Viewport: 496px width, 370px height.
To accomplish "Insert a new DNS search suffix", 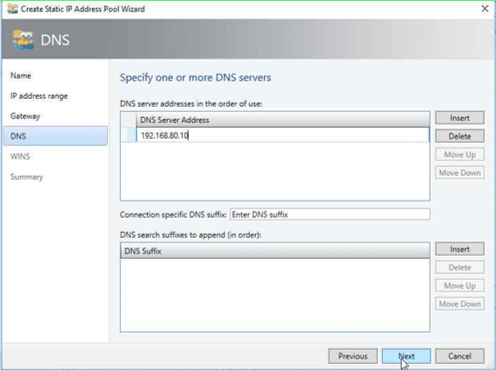I will pyautogui.click(x=460, y=249).
